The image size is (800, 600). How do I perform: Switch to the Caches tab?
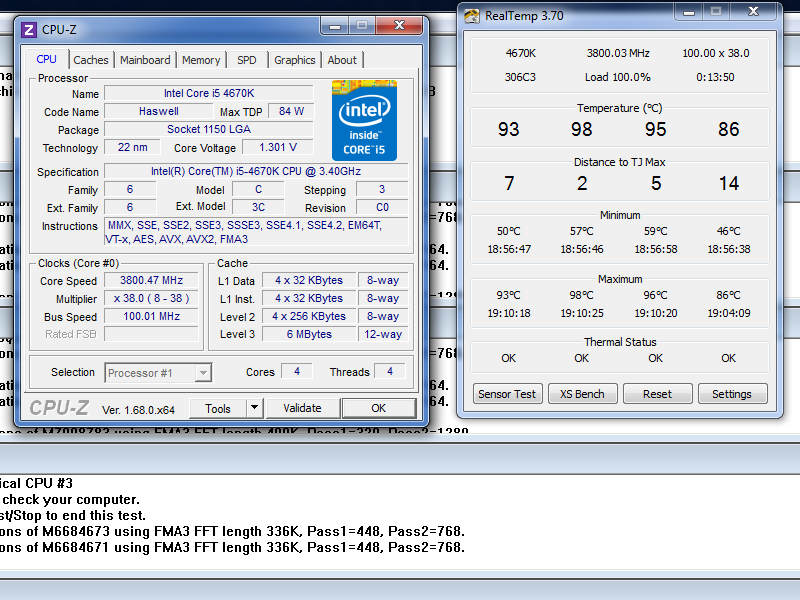pos(91,60)
